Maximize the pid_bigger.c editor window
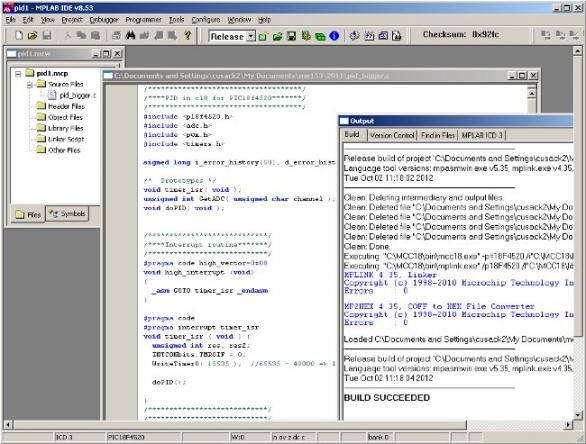This screenshot has width=586, height=444. tap(522, 75)
